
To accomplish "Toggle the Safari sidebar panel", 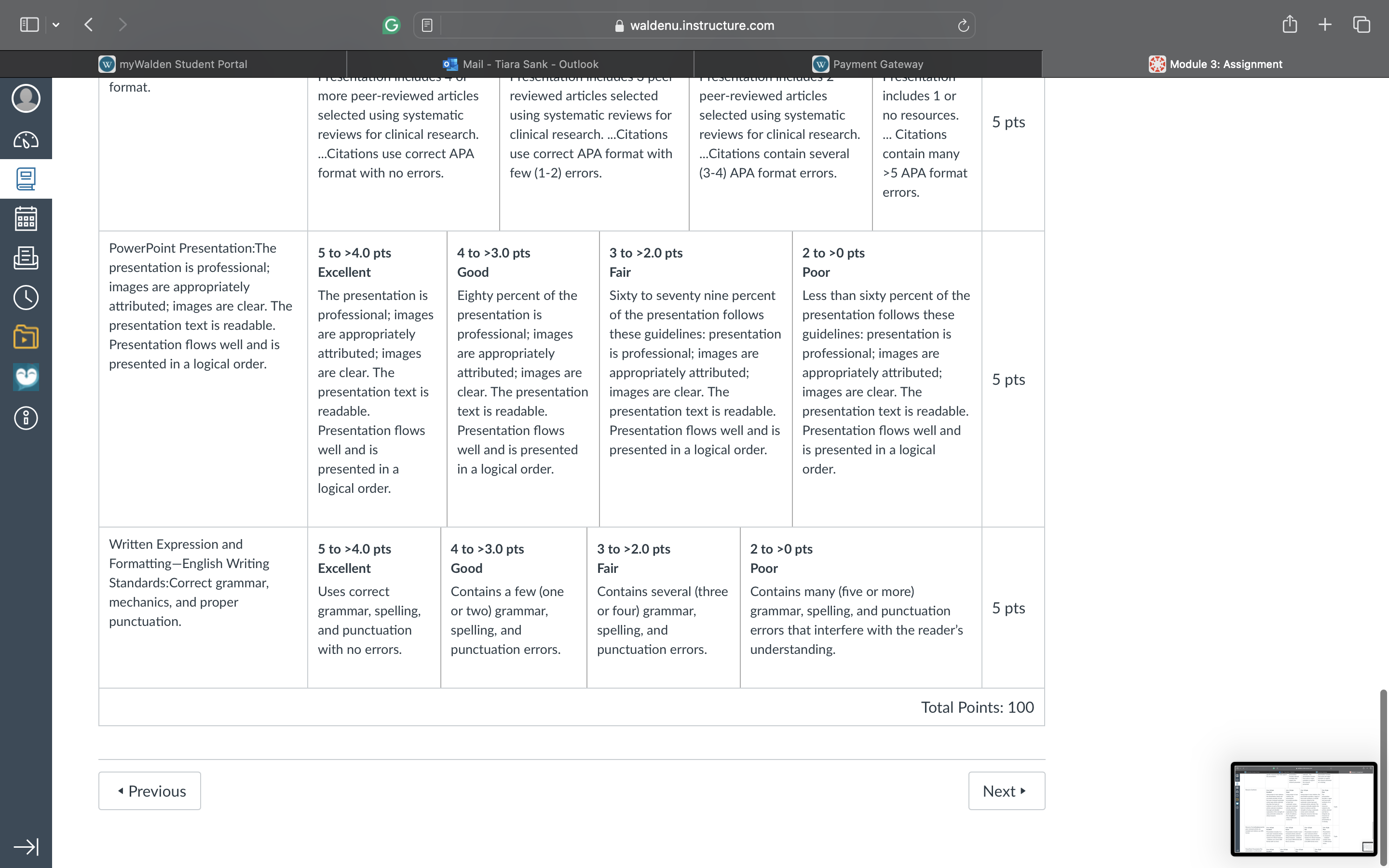I will (x=29, y=25).
